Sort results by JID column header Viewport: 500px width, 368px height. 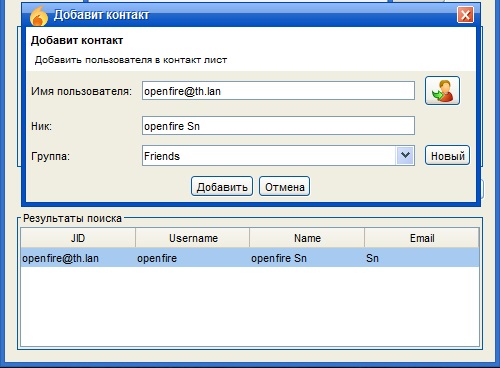click(78, 238)
